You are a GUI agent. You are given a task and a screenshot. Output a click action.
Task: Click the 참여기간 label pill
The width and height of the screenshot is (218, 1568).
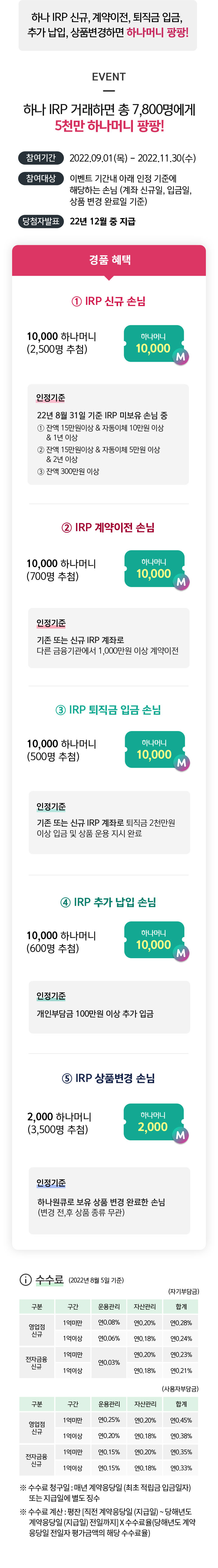pyautogui.click(x=41, y=158)
